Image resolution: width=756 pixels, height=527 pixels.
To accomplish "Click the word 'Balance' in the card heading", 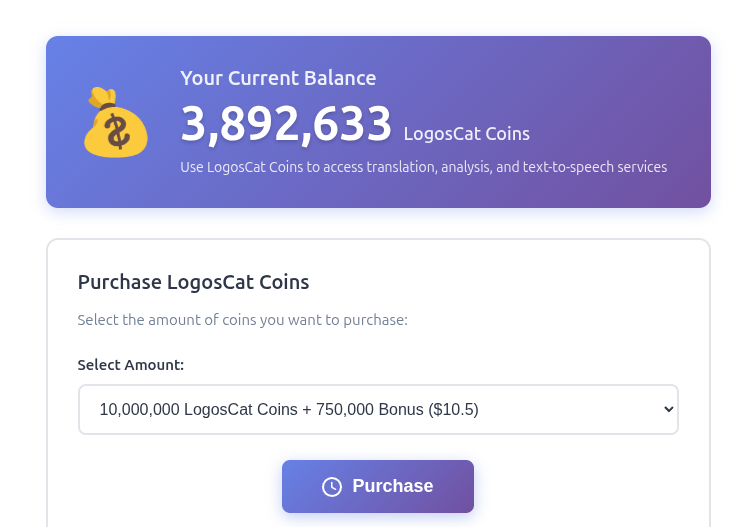I will pos(343,78).
